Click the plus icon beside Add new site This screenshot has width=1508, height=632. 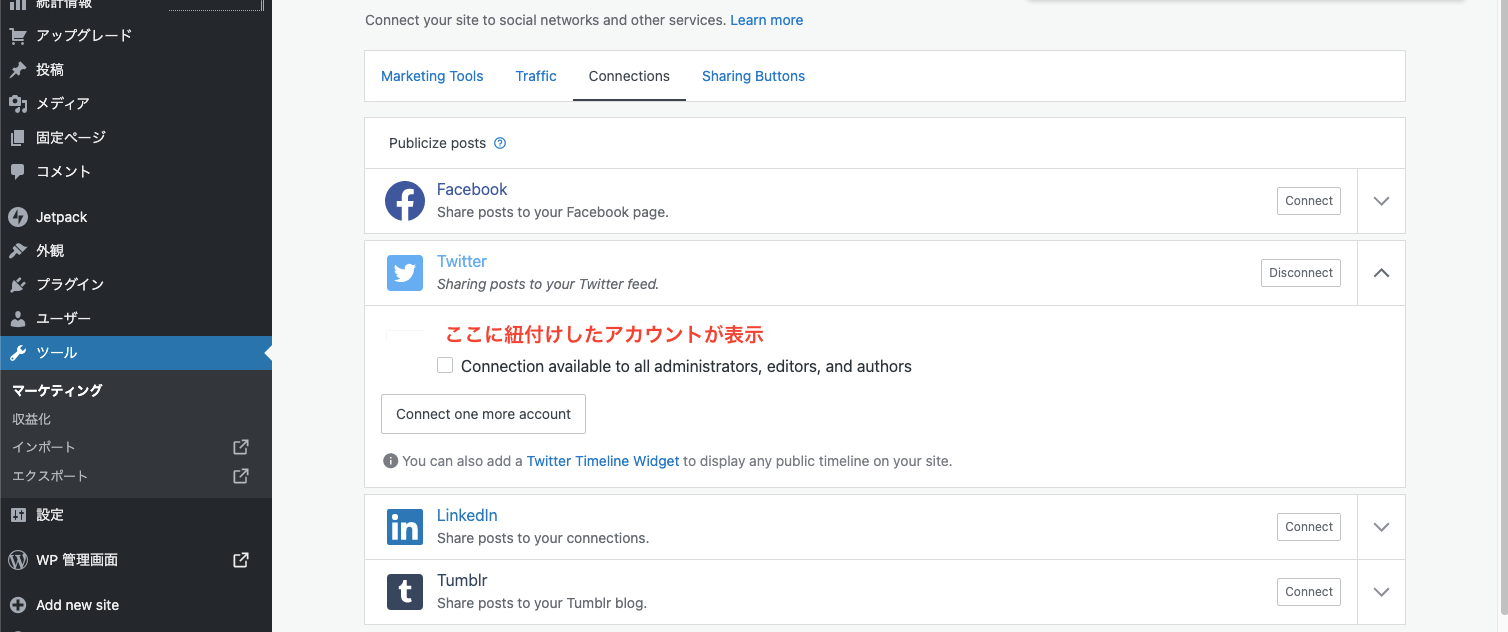click(x=18, y=605)
